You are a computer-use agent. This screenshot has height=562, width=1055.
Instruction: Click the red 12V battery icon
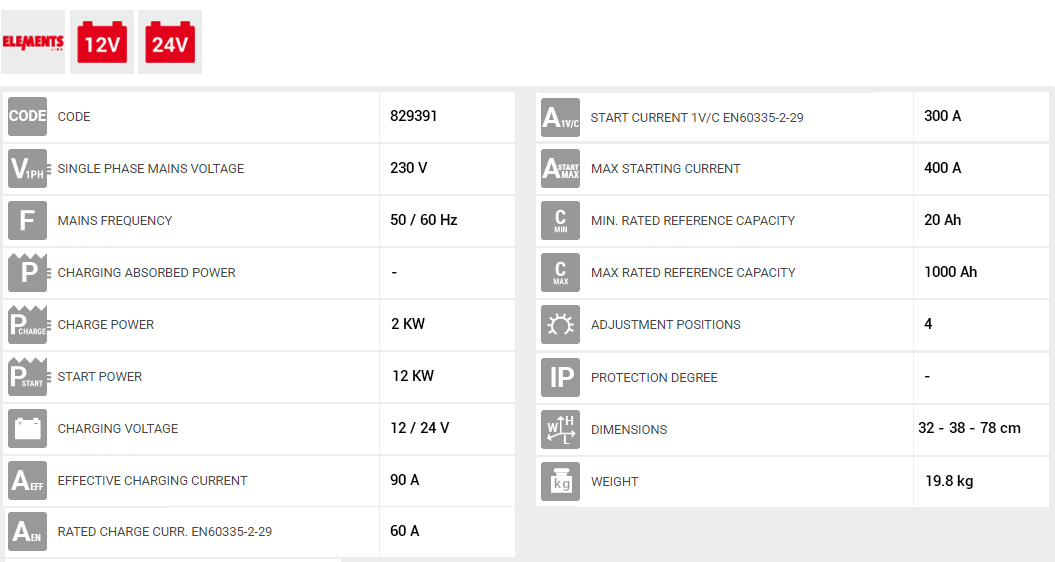(x=102, y=42)
